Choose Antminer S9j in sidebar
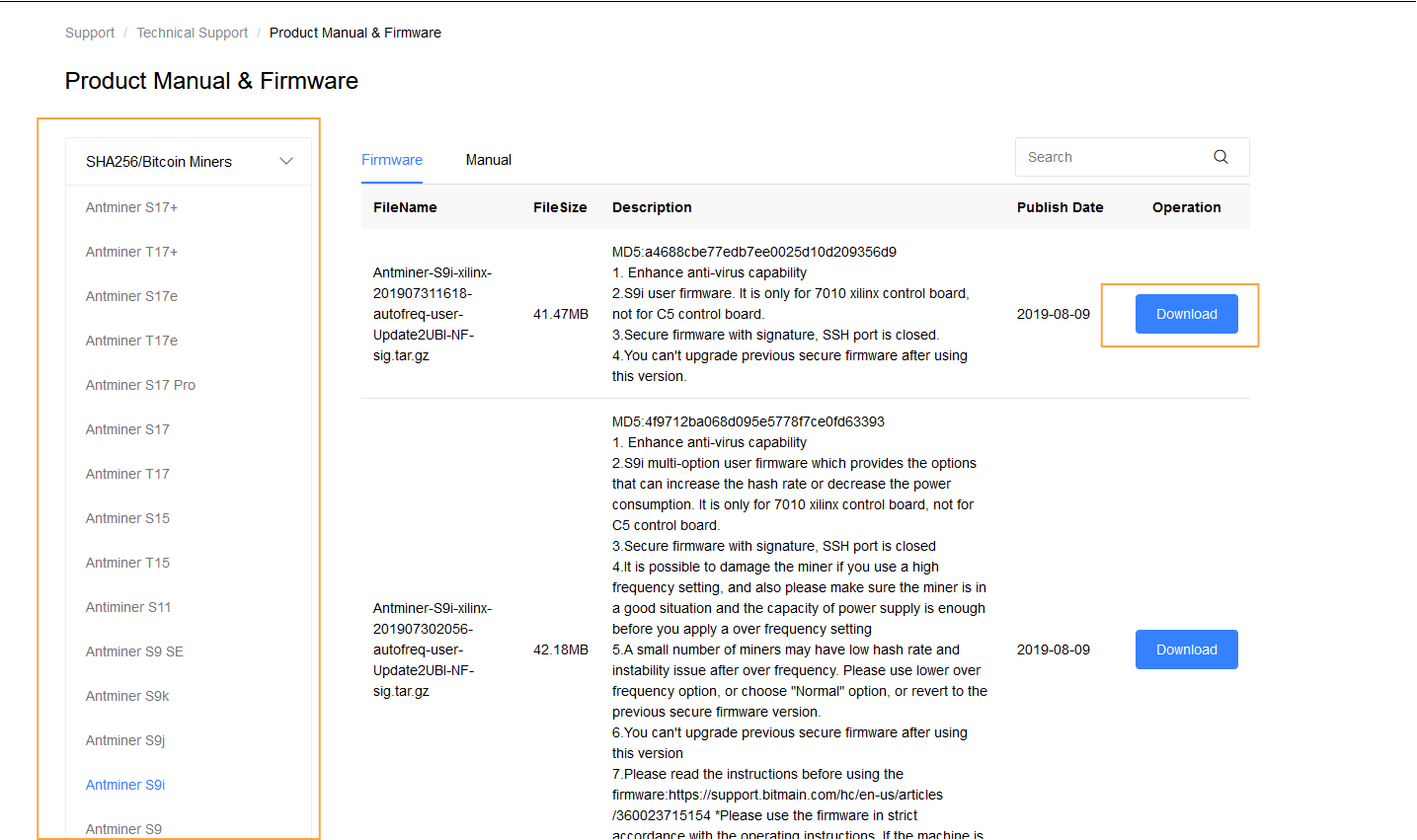 125,740
